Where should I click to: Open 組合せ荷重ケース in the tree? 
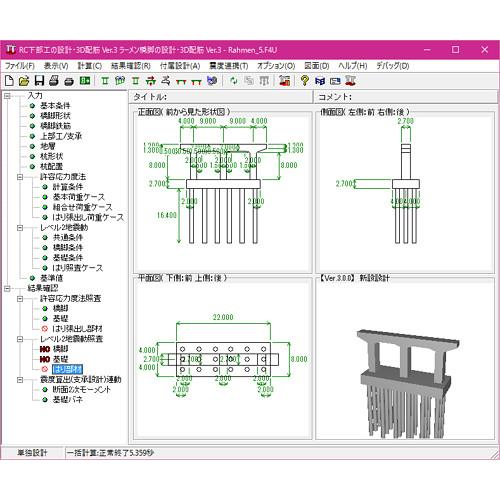(x=82, y=207)
